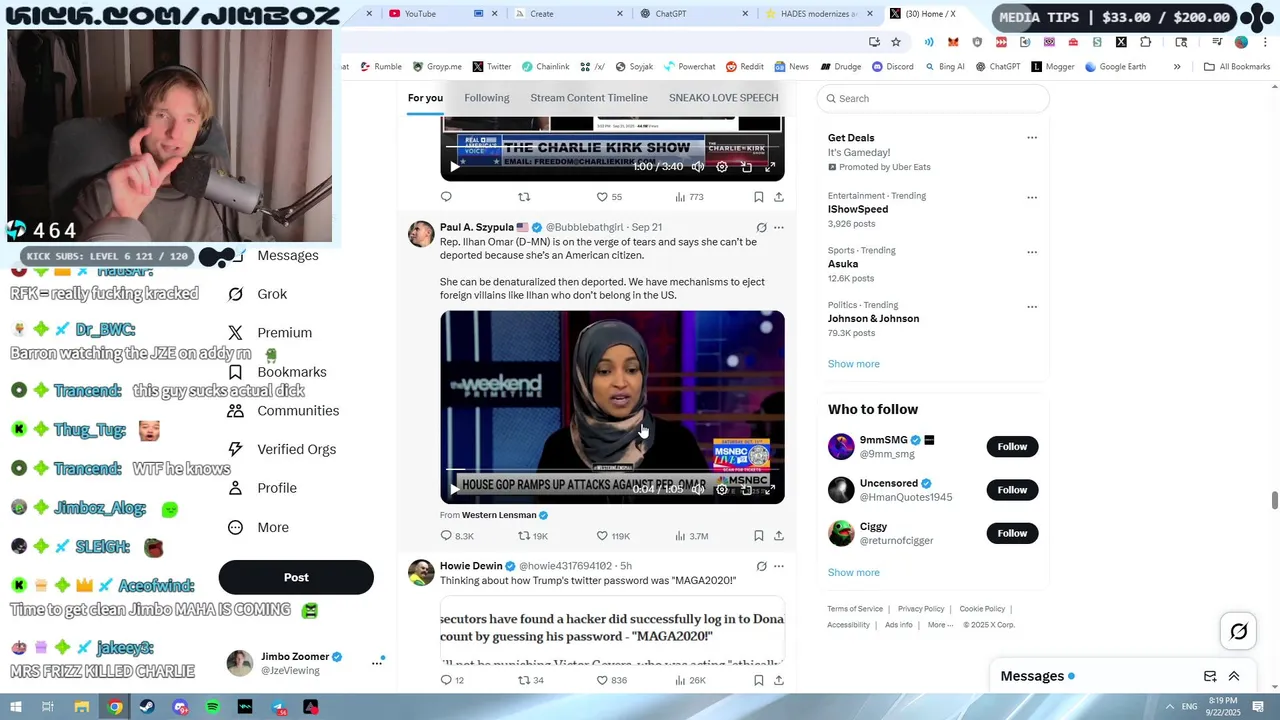This screenshot has width=1280, height=720.
Task: Follow Uncensored account
Action: click(1012, 490)
